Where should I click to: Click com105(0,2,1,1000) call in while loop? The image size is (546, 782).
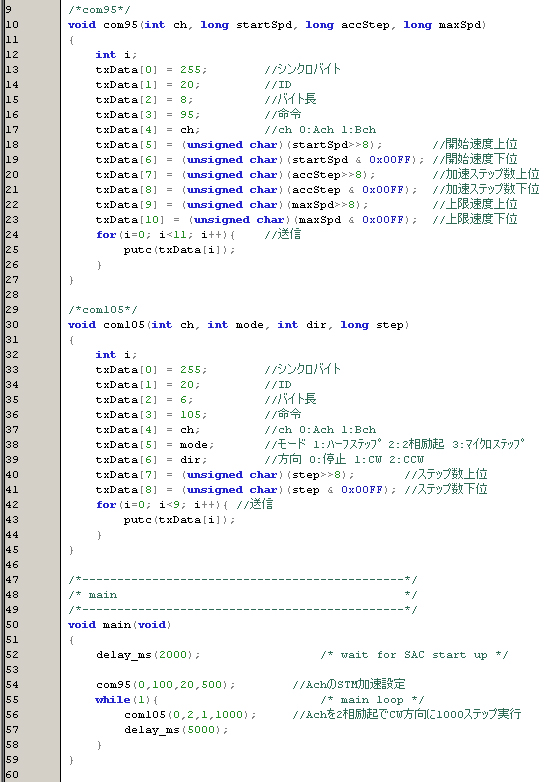point(189,714)
